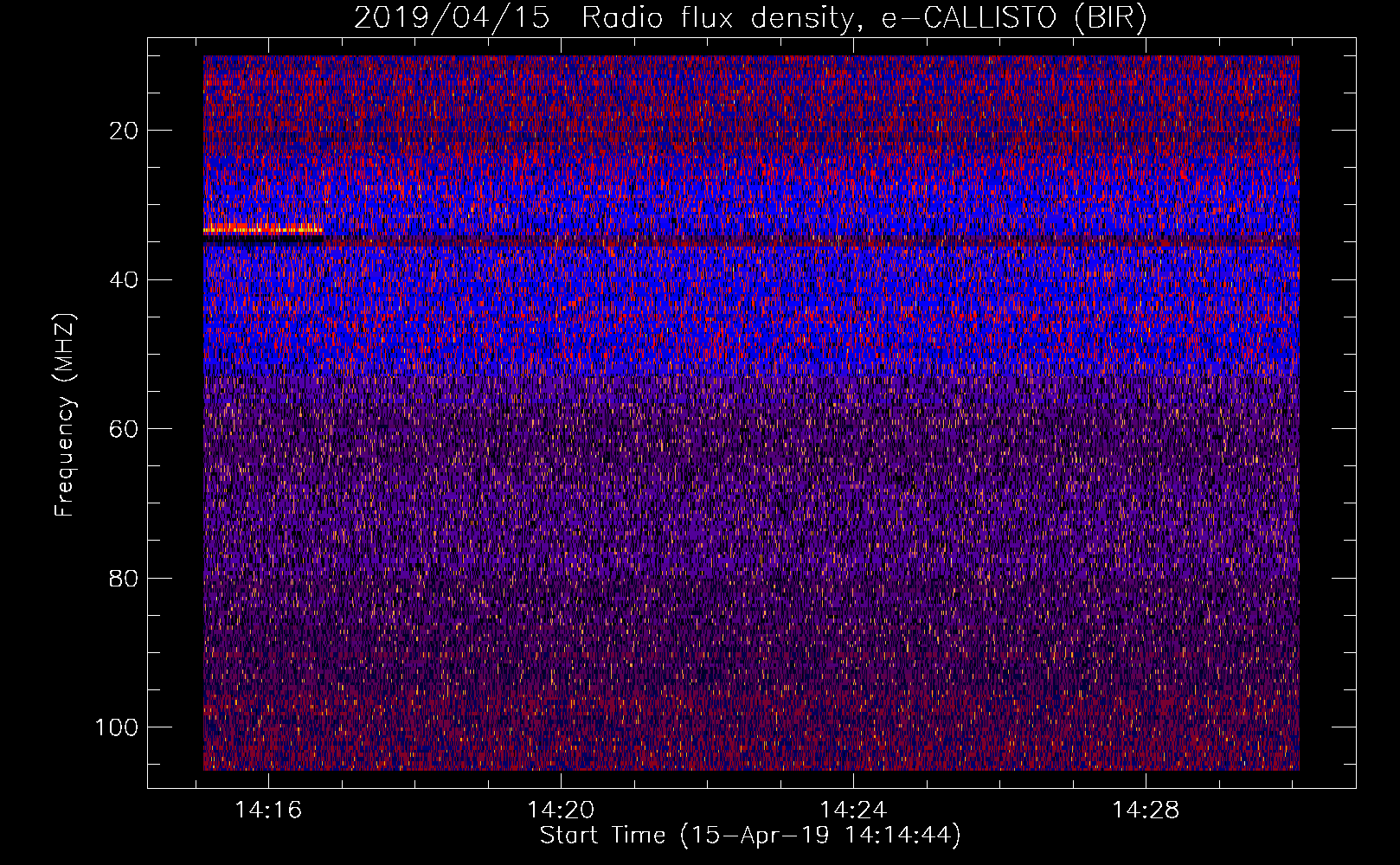Click the 14:28 time tick label
Image resolution: width=1400 pixels, height=865 pixels.
coord(1146,811)
